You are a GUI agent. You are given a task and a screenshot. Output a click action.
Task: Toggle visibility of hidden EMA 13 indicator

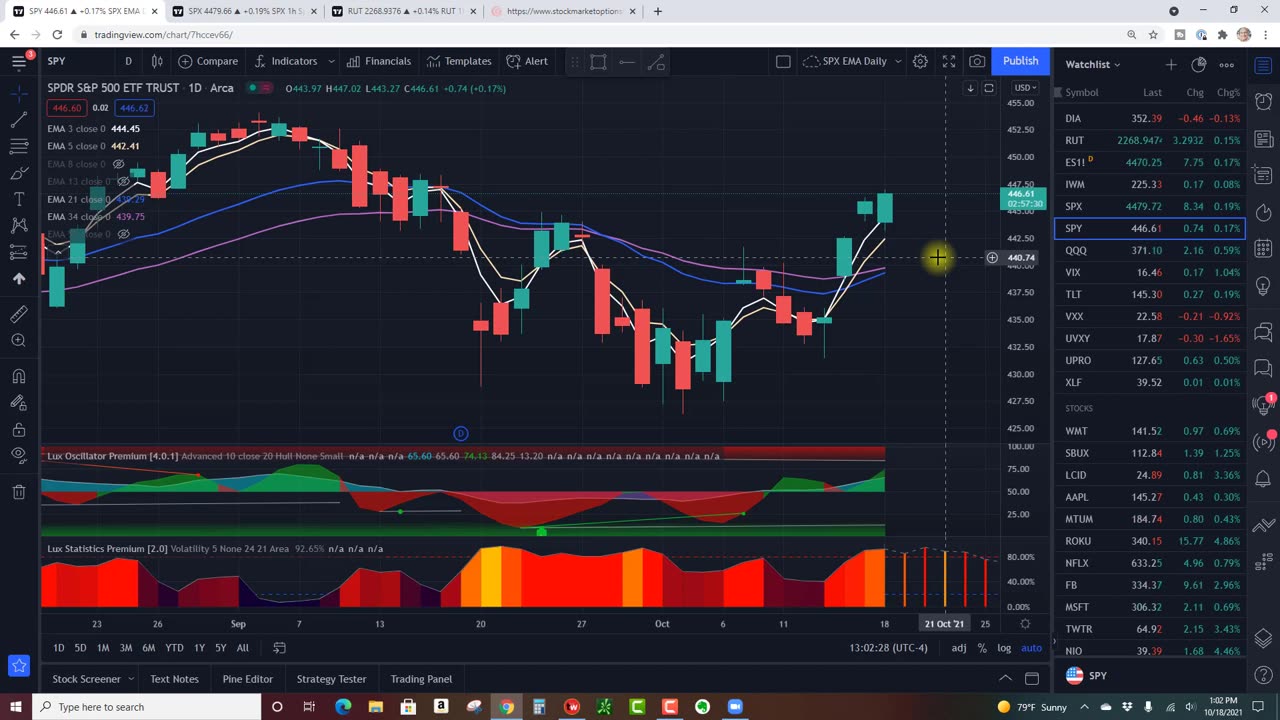click(124, 181)
